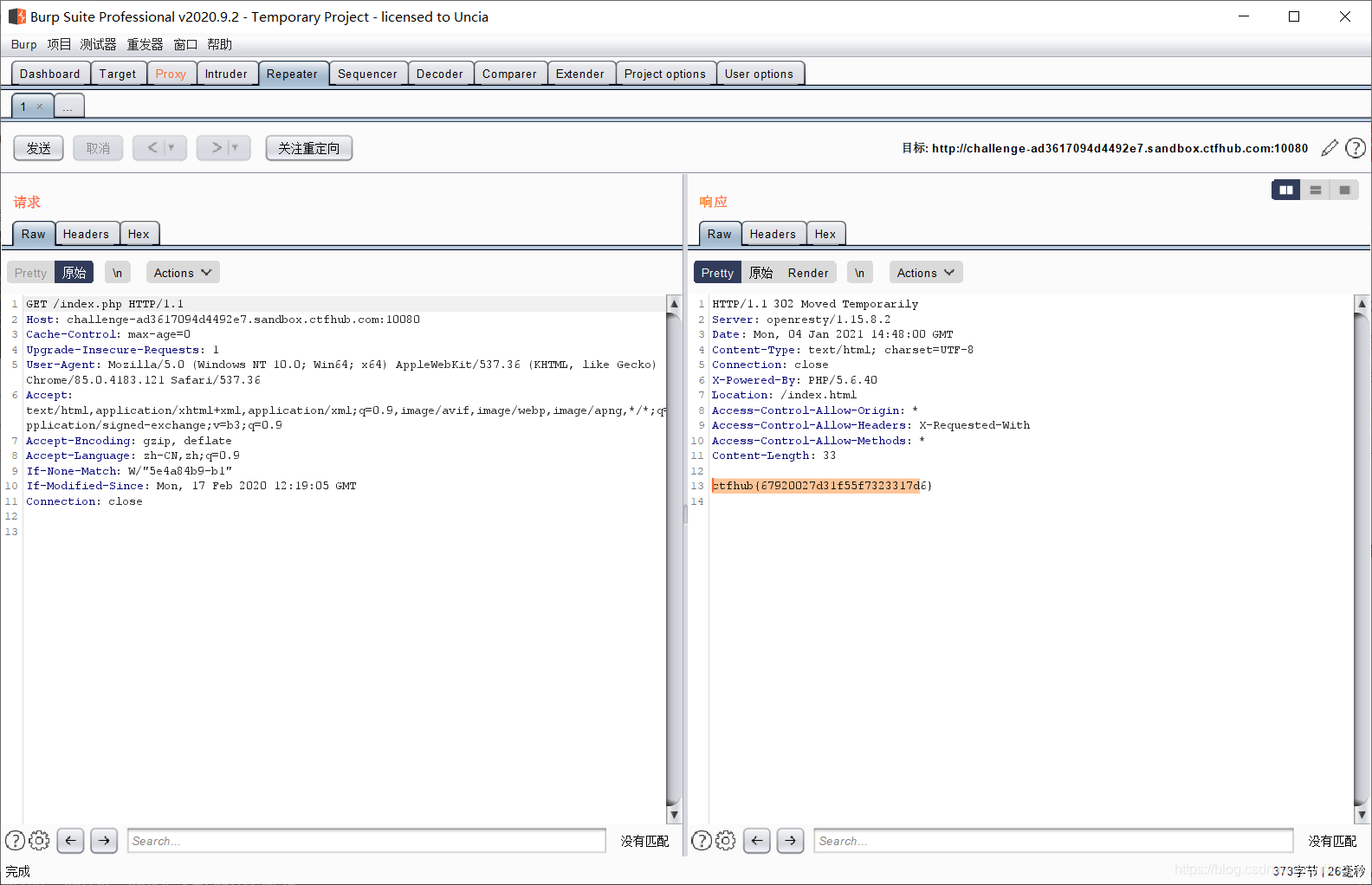Toggle \n newline display in the response pane
1372x885 pixels.
pyautogui.click(x=859, y=273)
